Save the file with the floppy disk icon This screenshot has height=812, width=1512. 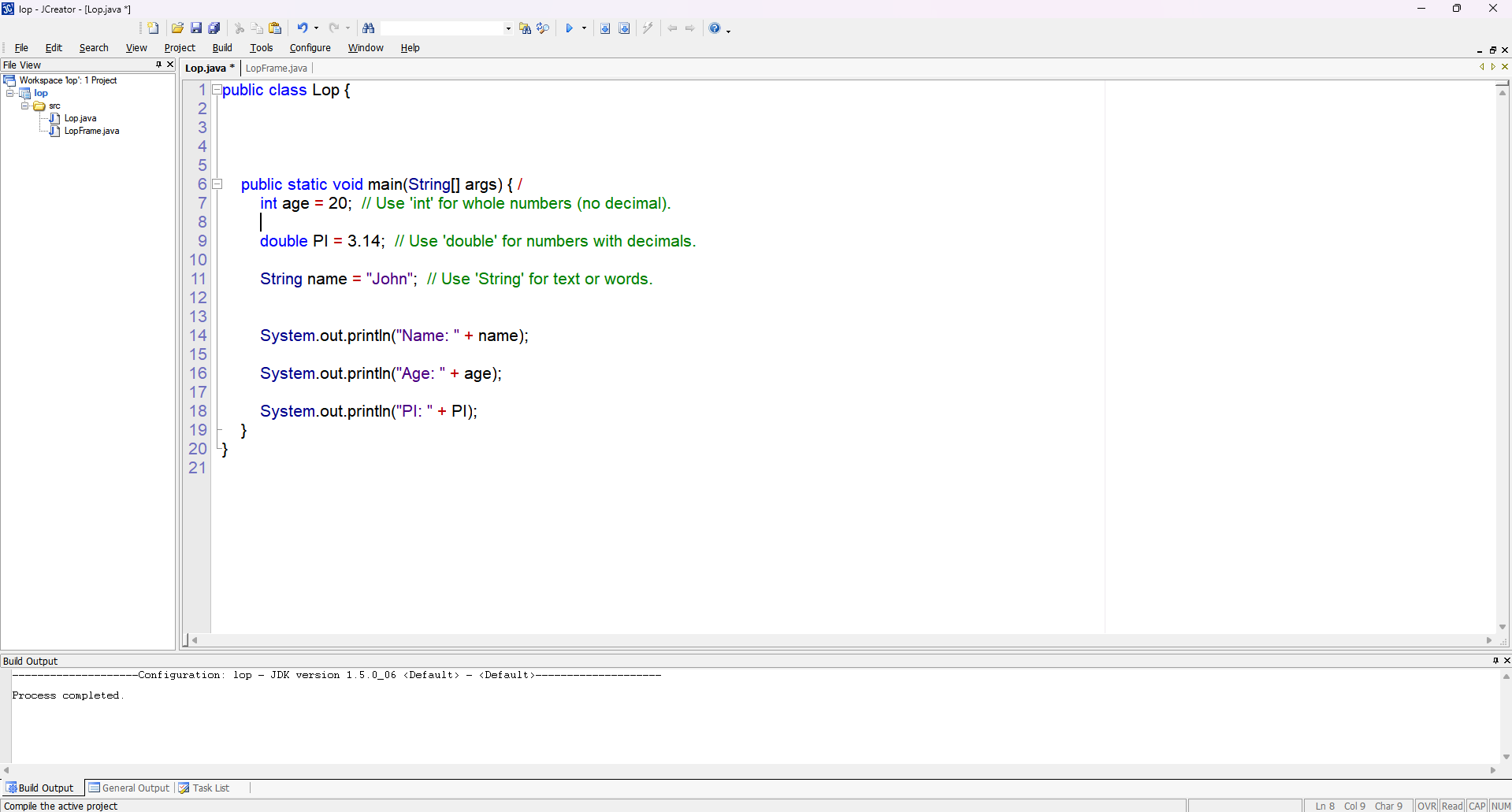click(196, 28)
